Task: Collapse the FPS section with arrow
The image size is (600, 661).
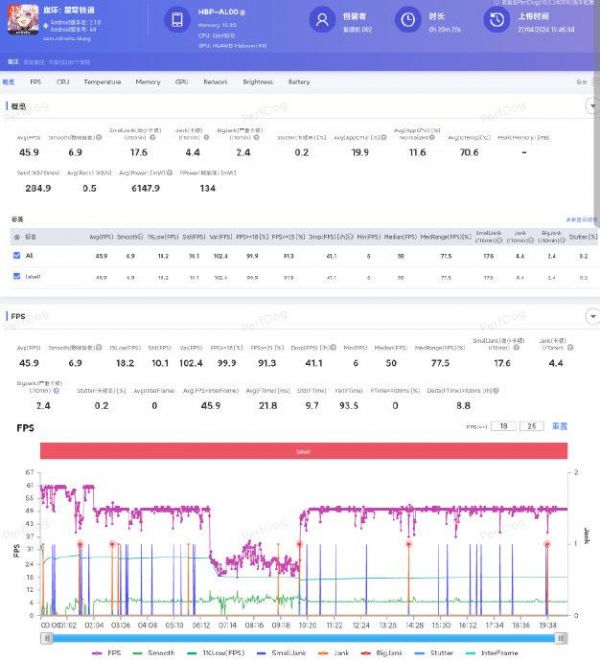Action: click(591, 316)
